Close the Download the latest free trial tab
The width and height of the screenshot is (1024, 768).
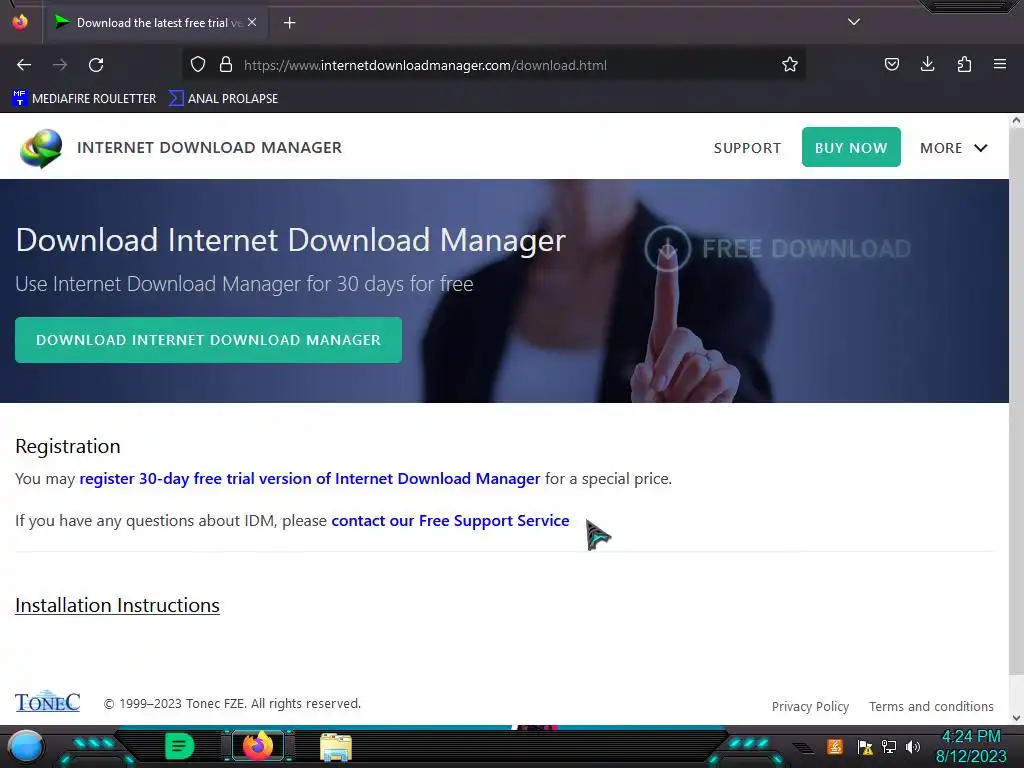[252, 22]
